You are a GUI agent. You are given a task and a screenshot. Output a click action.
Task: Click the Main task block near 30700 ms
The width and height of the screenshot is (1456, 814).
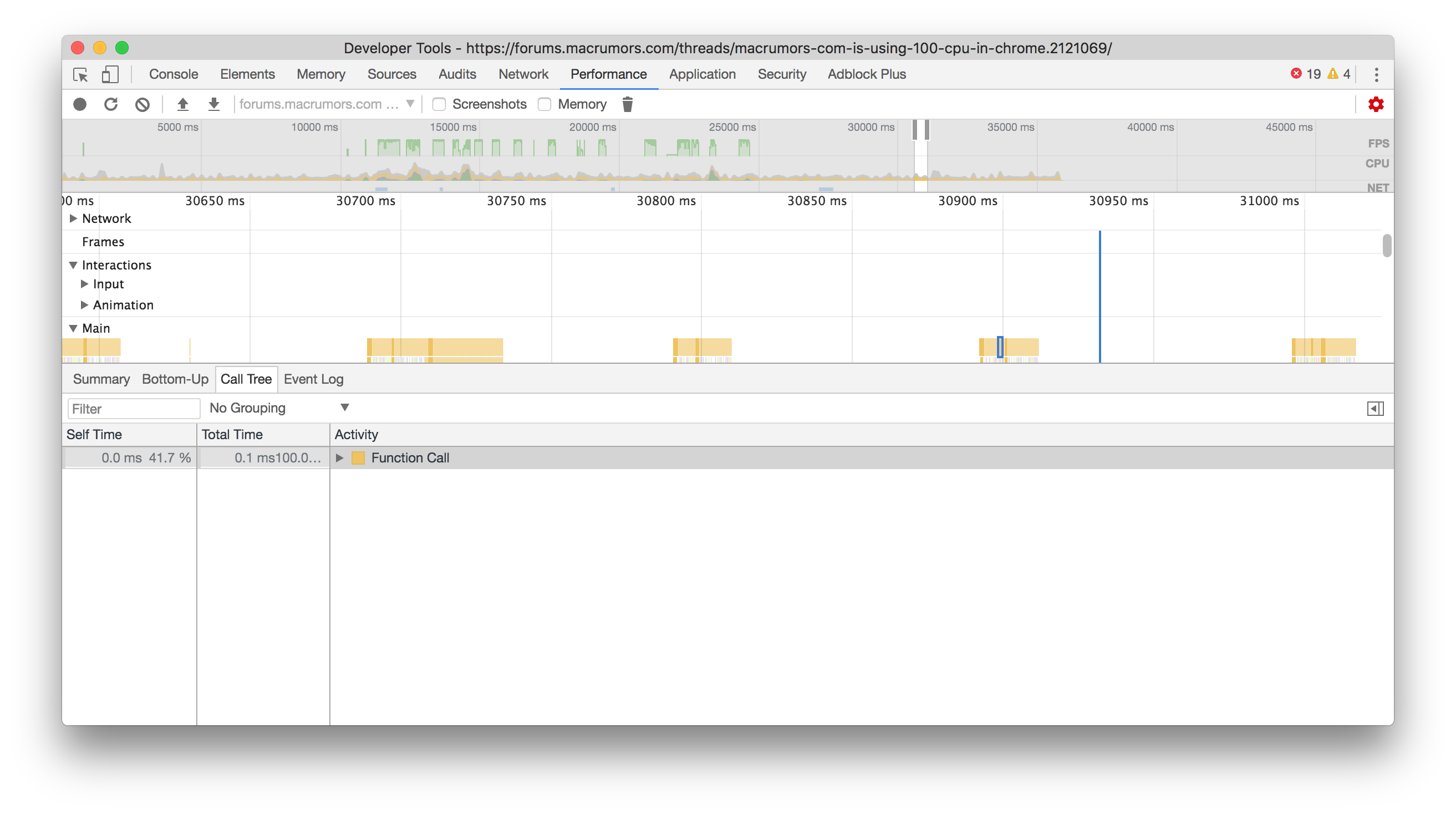pos(435,347)
